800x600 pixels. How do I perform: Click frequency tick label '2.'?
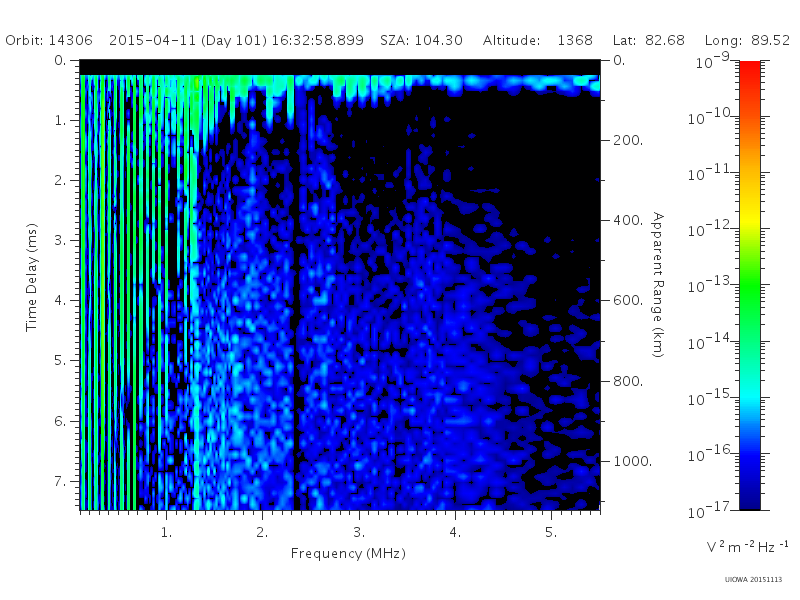262,532
